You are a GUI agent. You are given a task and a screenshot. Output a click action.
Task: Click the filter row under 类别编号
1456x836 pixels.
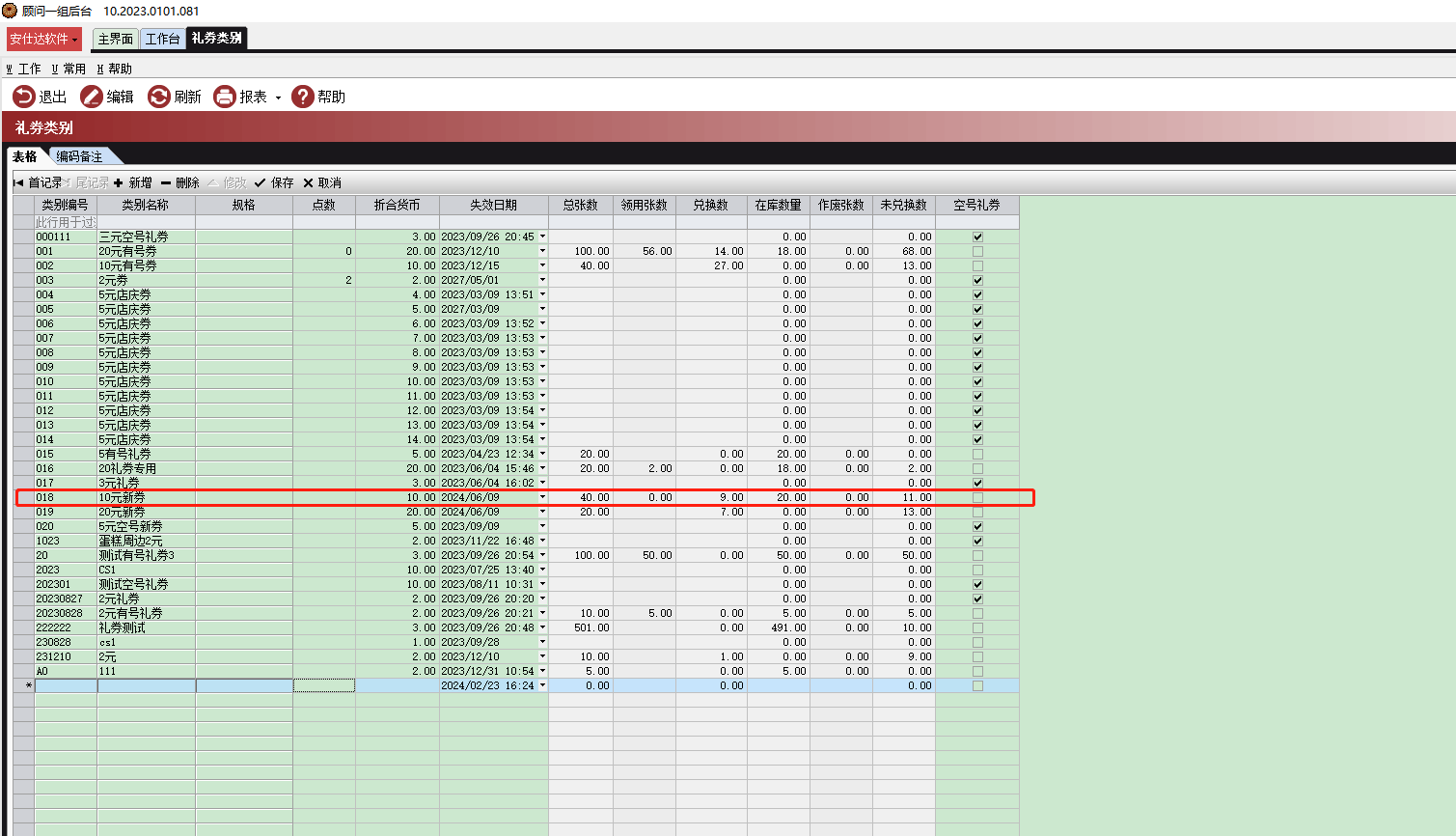66,222
